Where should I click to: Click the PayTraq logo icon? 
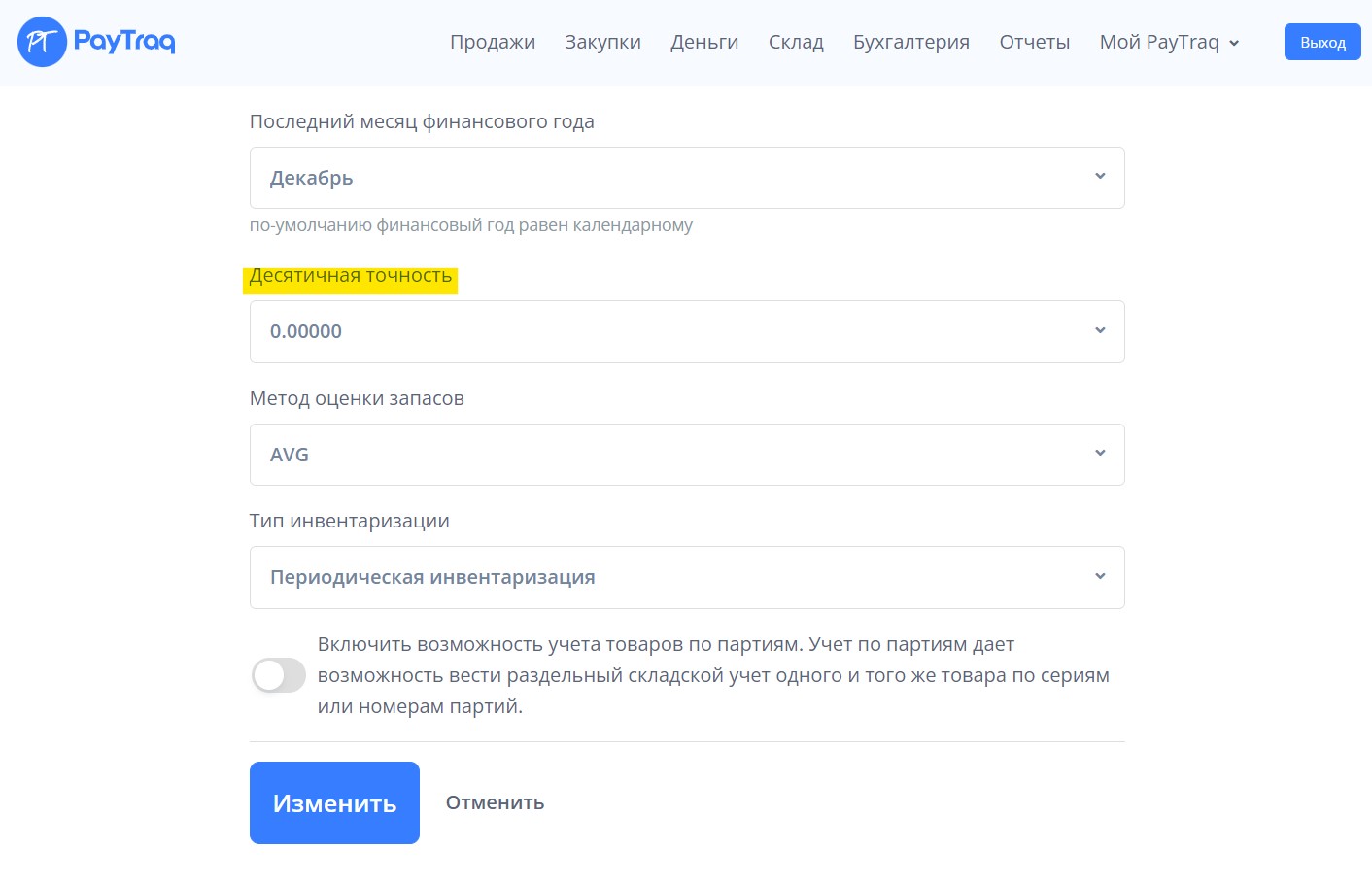[42, 42]
